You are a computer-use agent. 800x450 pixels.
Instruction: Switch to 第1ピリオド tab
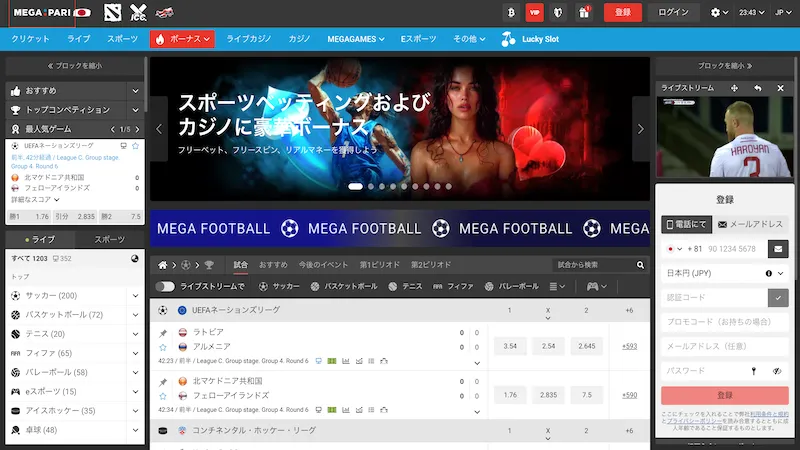(x=380, y=265)
